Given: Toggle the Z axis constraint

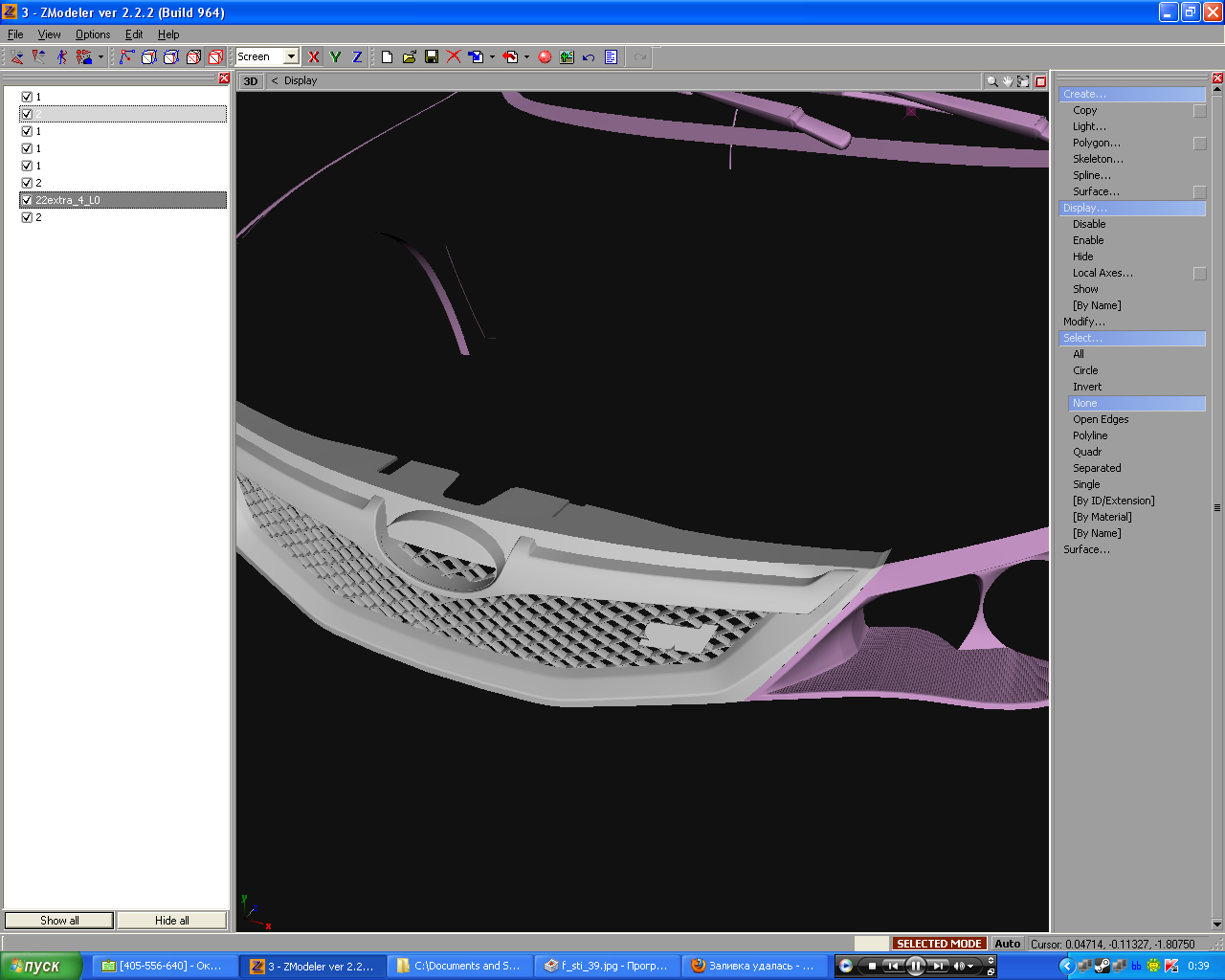Looking at the screenshot, I should click(x=357, y=57).
